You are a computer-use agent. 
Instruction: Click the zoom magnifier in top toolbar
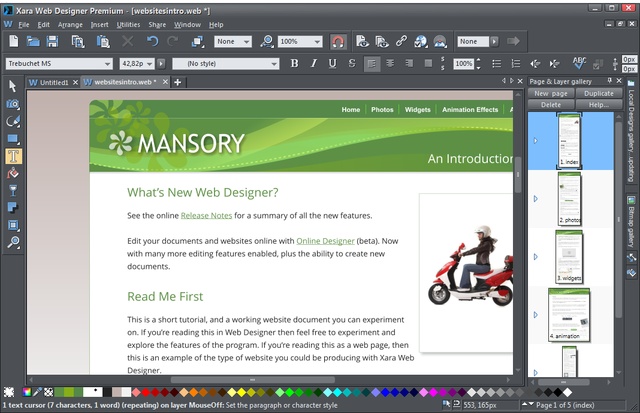point(267,41)
